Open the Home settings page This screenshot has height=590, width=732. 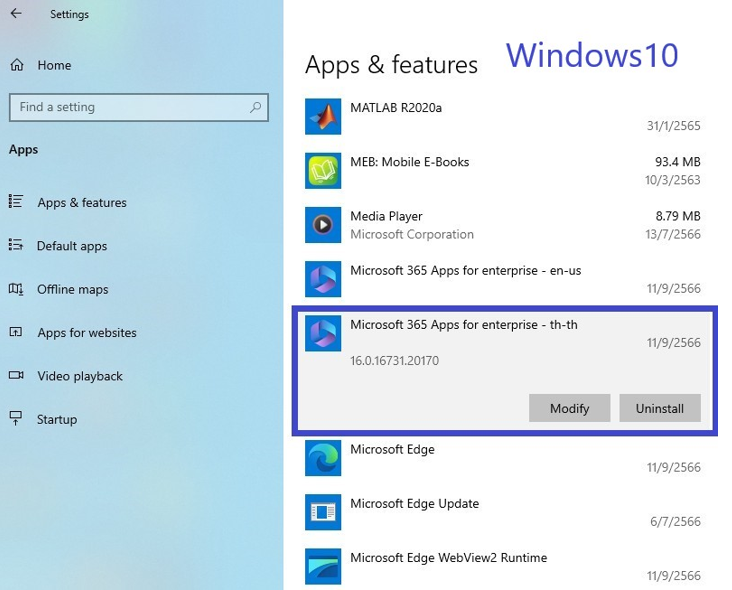click(54, 65)
